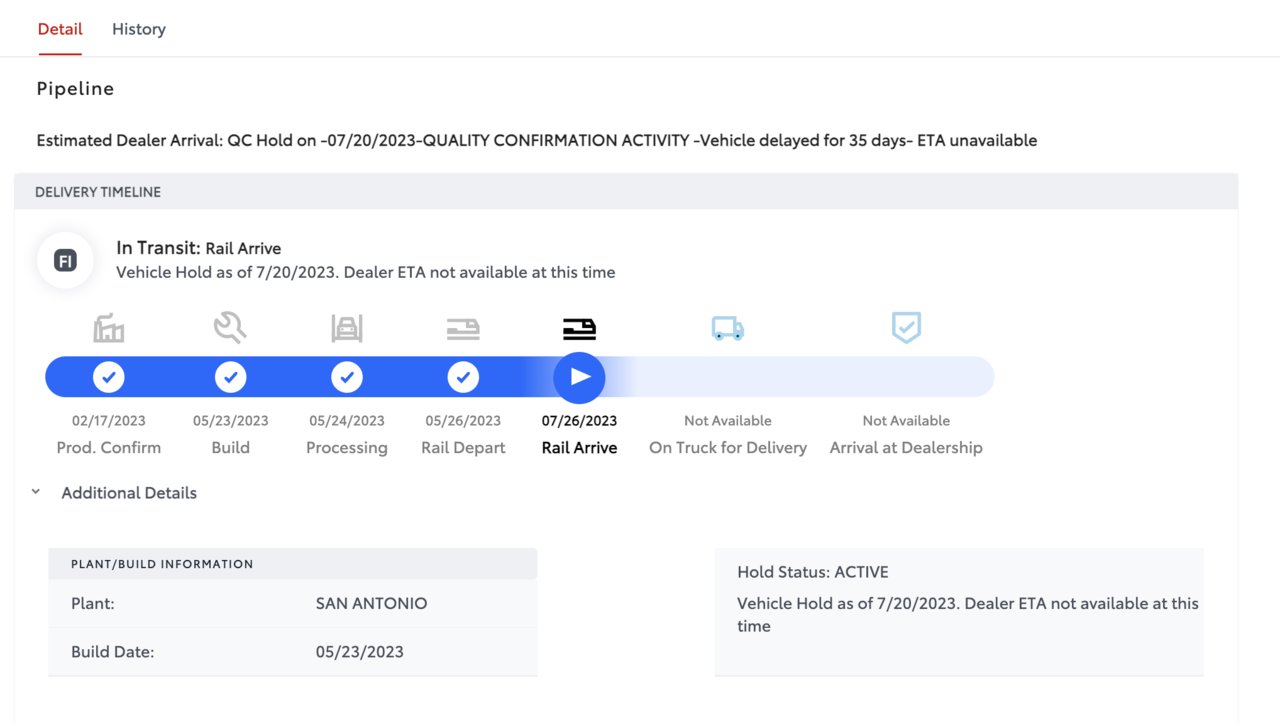This screenshot has height=724, width=1280.
Task: Click the DELIVERY TIMELINE section header
Action: [x=626, y=191]
